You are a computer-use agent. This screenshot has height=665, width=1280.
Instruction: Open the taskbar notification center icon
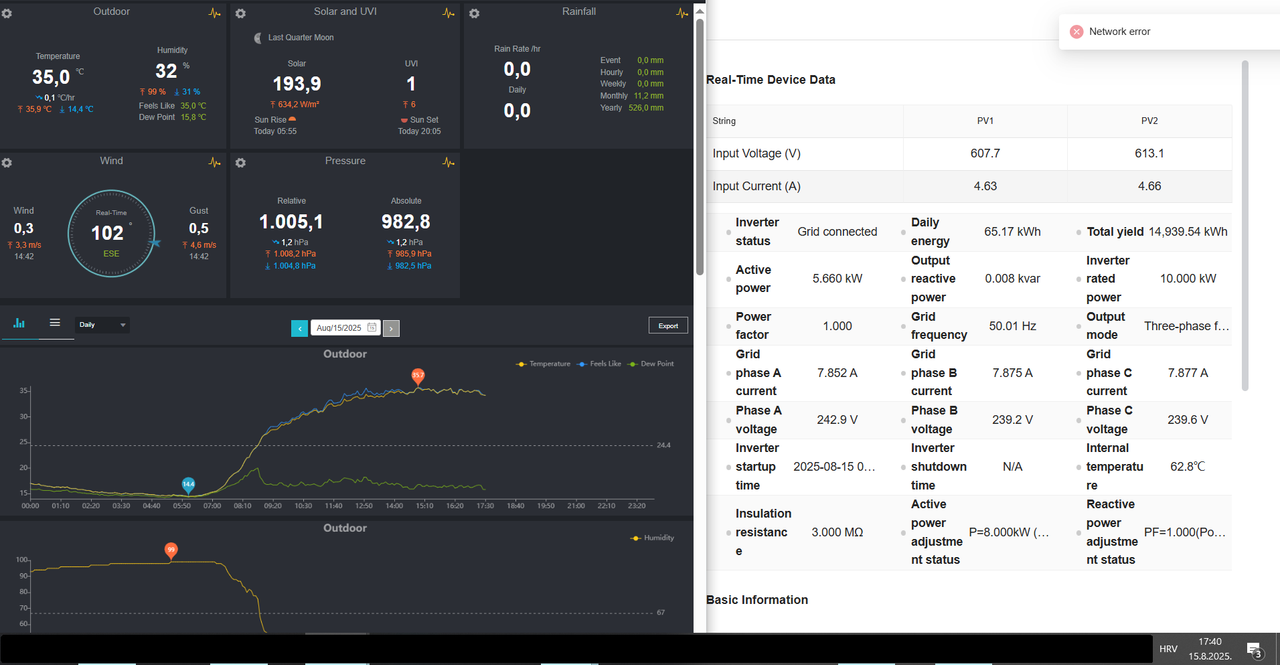point(1254,649)
